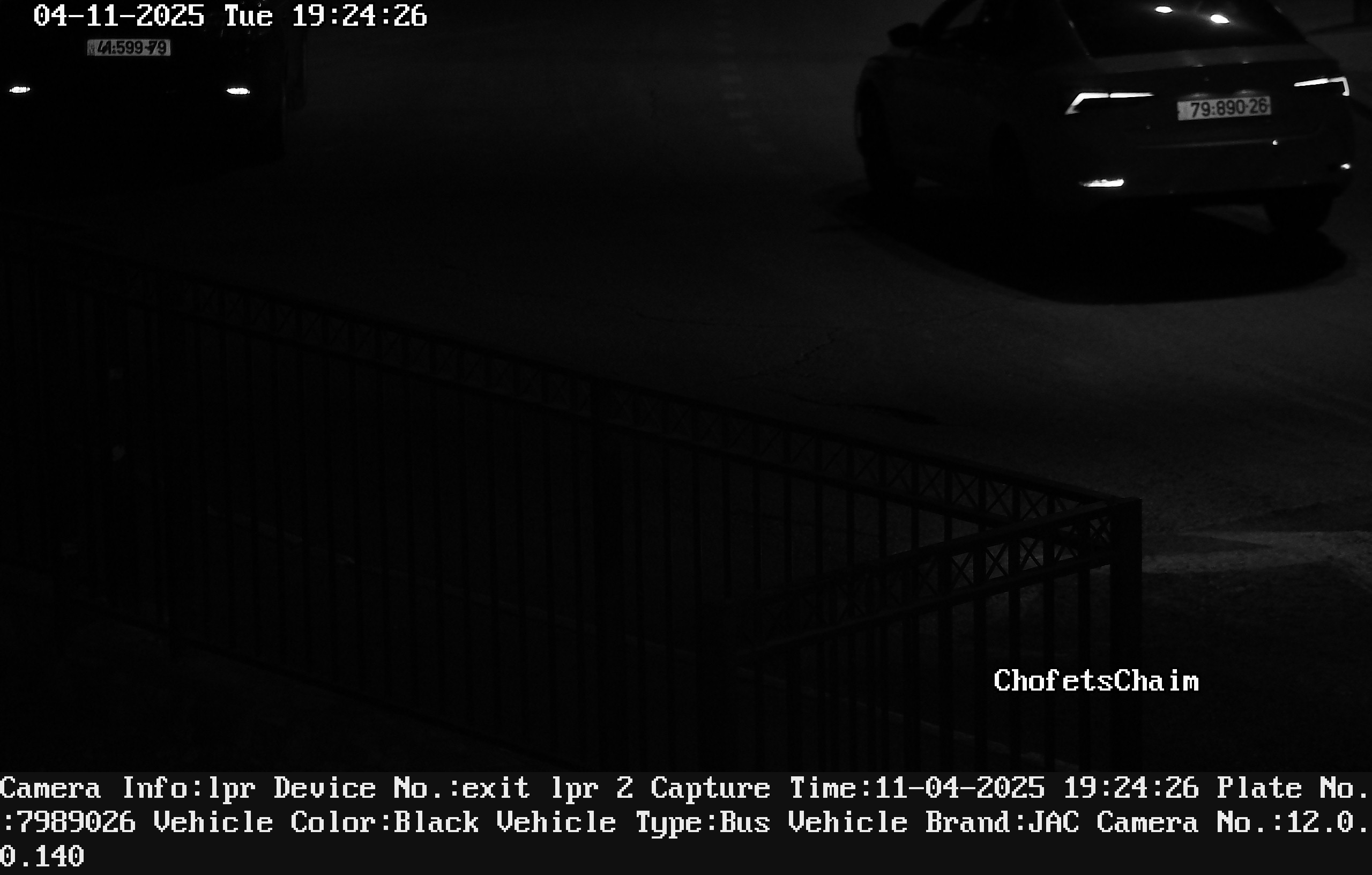
Task: Click the Vehicle Type:Bus text
Action: tap(633, 822)
